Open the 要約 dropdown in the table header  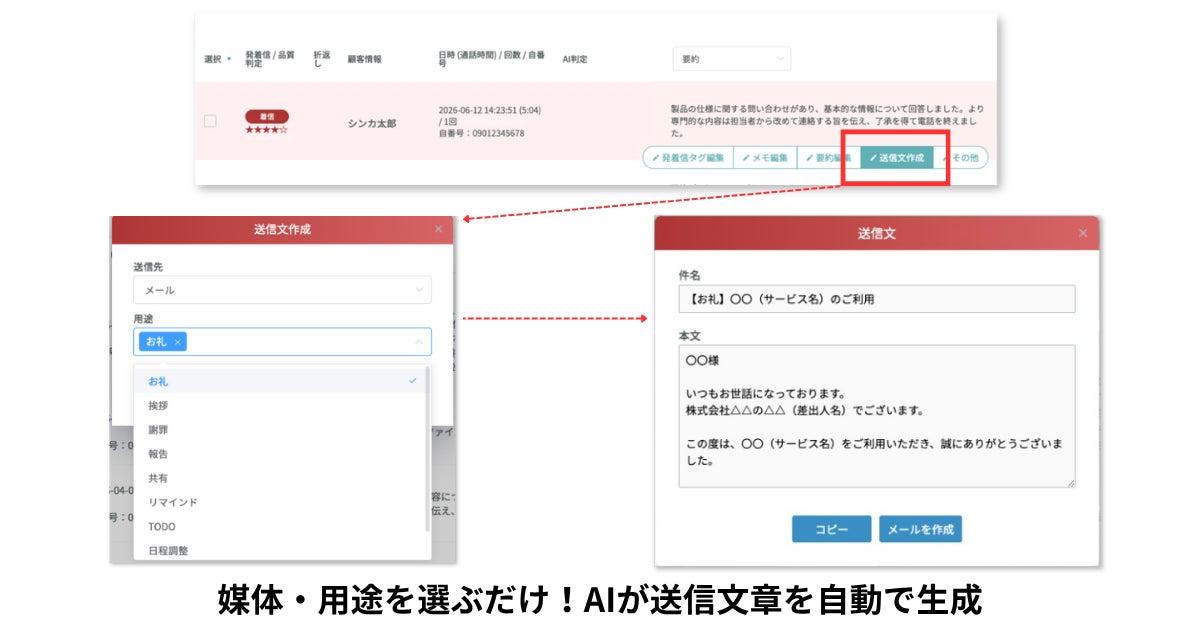pyautogui.click(x=731, y=59)
